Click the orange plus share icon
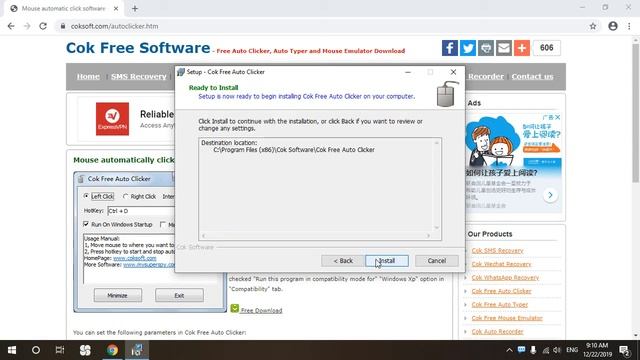The width and height of the screenshot is (640, 360). [x=522, y=48]
